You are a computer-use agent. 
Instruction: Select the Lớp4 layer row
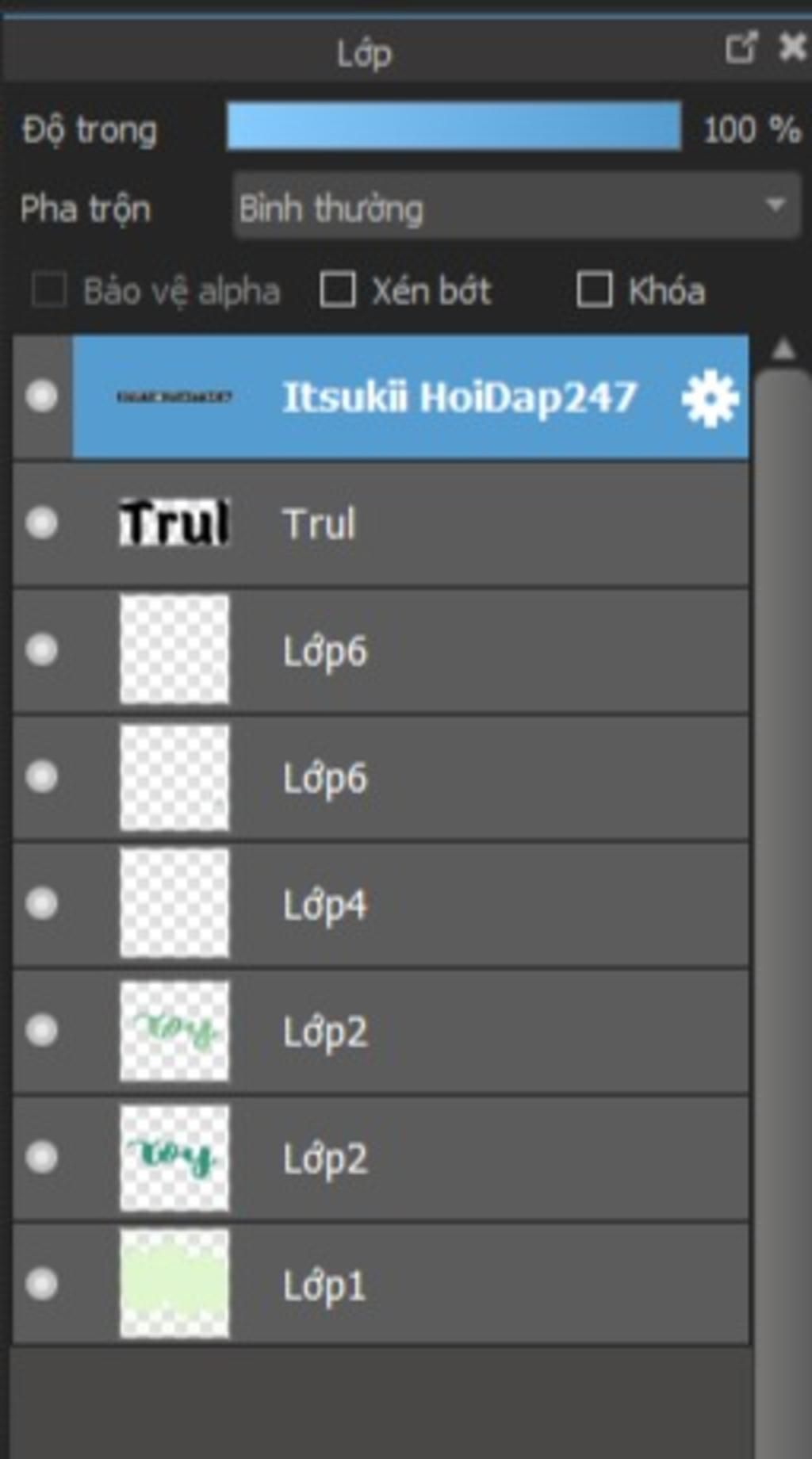(381, 904)
